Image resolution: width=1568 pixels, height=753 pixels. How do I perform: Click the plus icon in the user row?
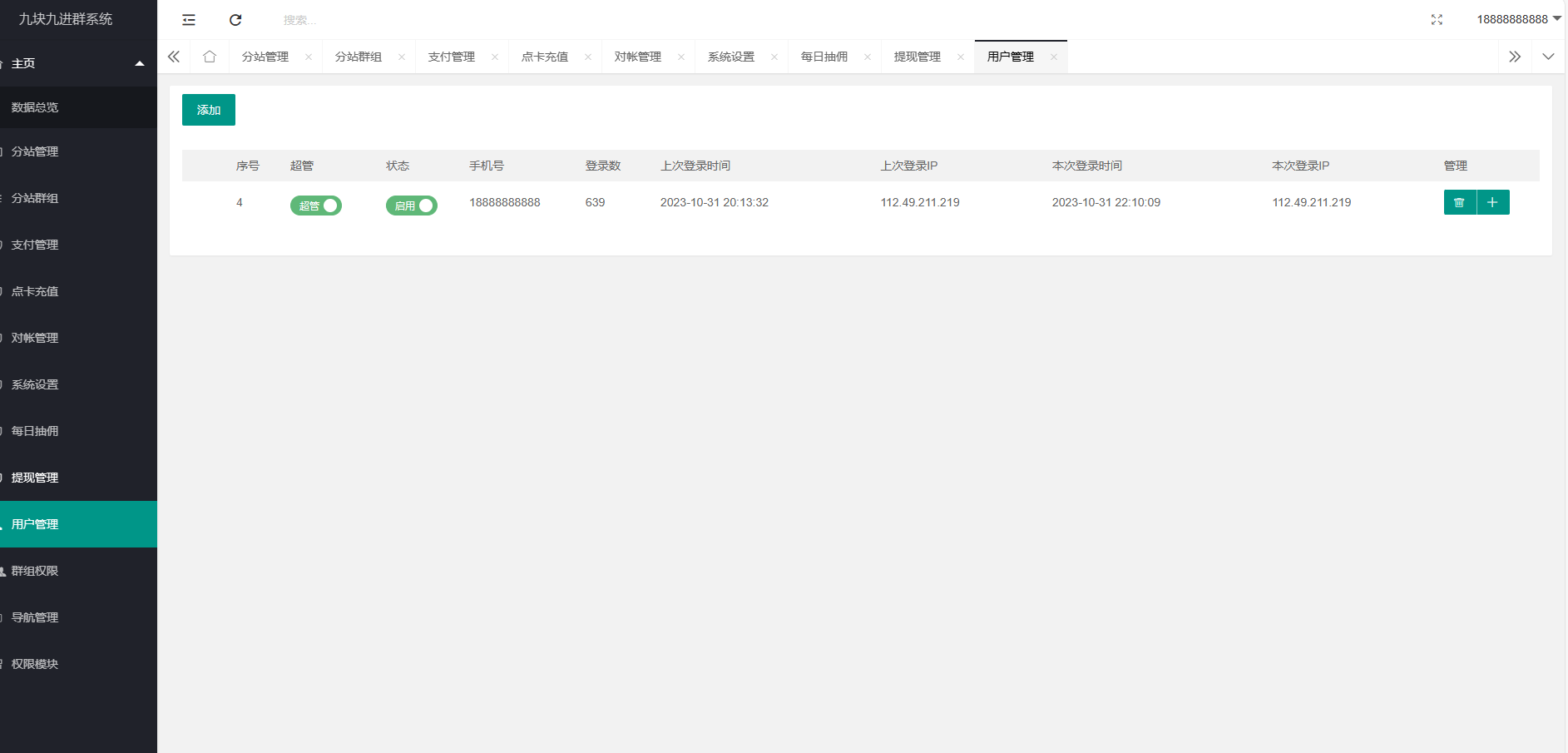[1493, 202]
